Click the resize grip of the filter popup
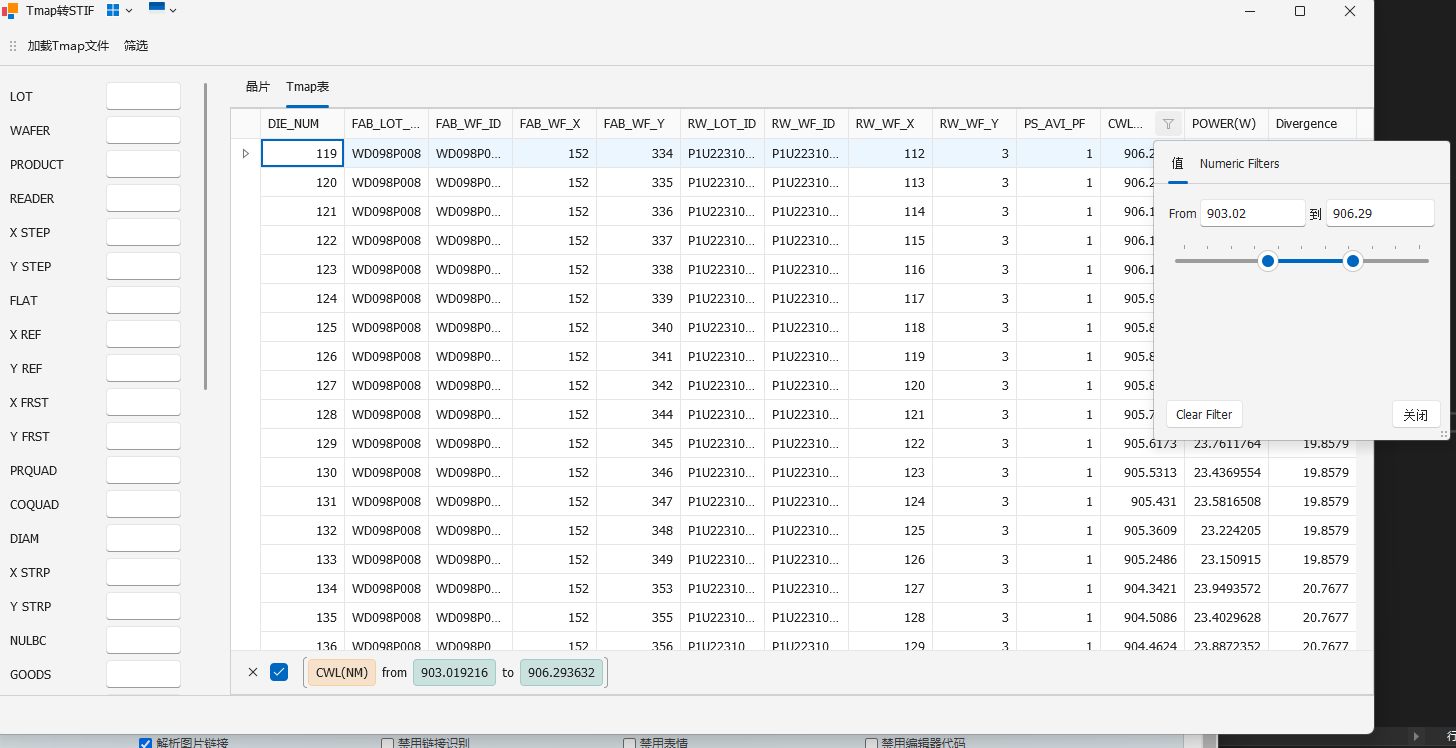The width and height of the screenshot is (1456, 748). tap(1444, 434)
